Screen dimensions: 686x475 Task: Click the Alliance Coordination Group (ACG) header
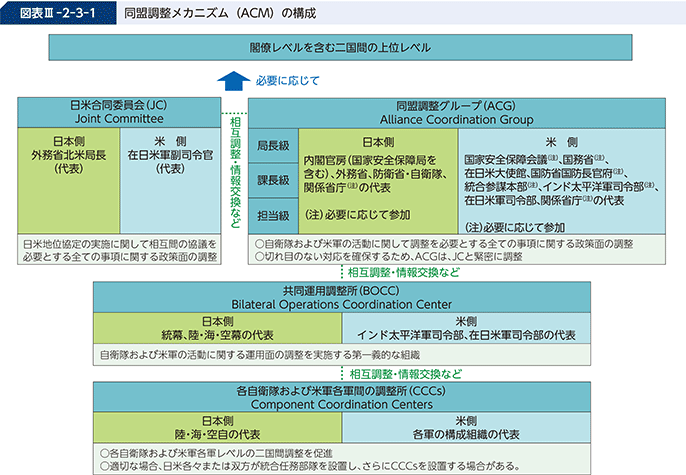click(x=455, y=110)
